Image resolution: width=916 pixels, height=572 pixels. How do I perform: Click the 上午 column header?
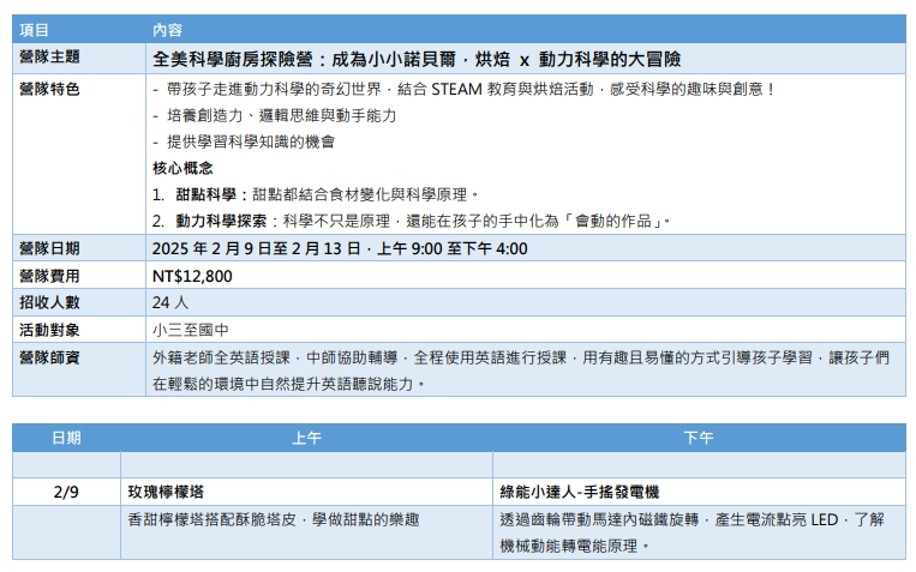click(306, 438)
